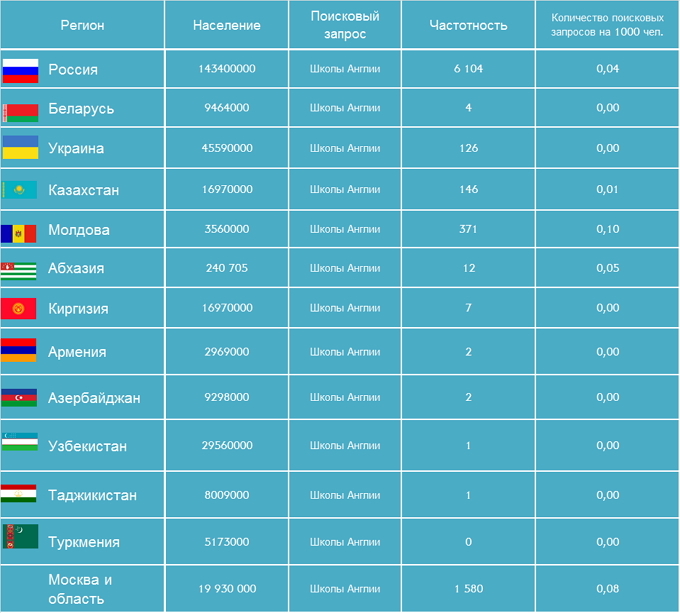This screenshot has height=613, width=680.
Task: Click Russia frequency value 6 104
Action: point(468,68)
